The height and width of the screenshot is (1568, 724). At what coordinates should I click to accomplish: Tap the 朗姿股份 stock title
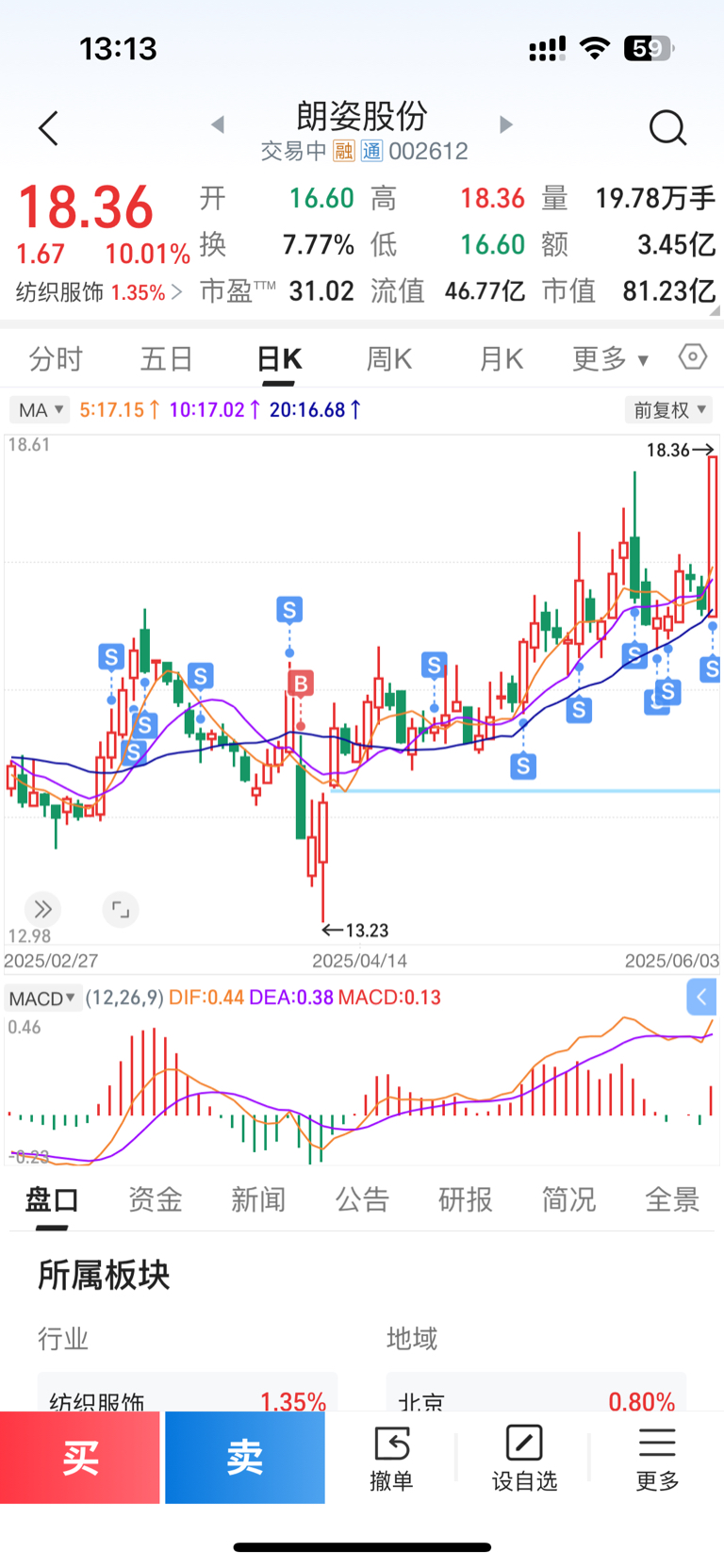(362, 116)
